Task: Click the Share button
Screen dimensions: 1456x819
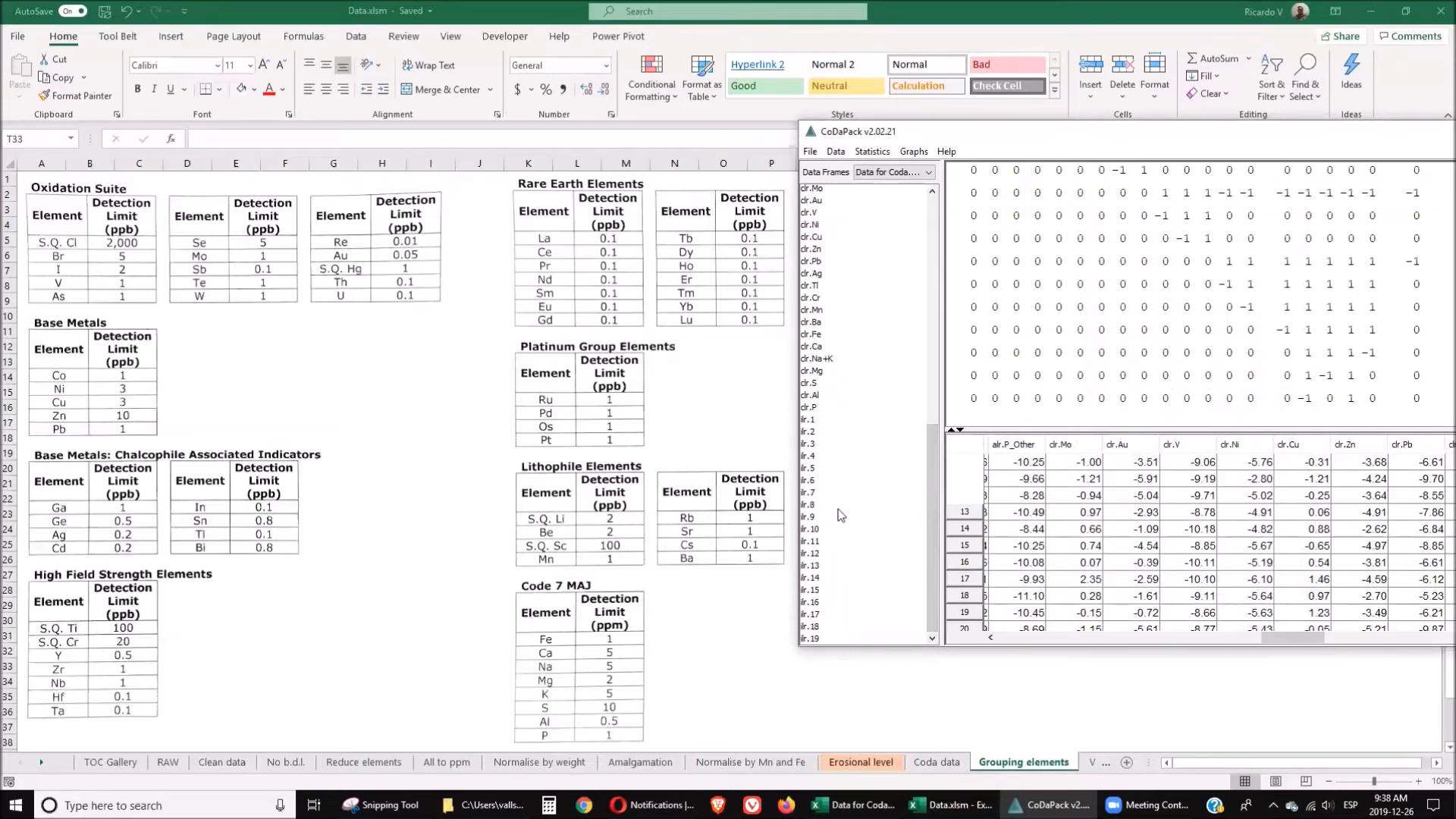Action: pos(1341,36)
